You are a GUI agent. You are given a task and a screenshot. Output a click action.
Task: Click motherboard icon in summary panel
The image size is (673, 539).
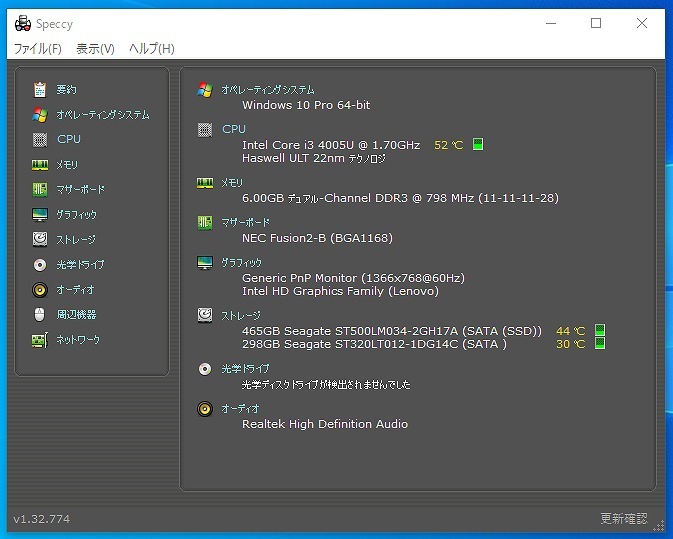coord(205,223)
